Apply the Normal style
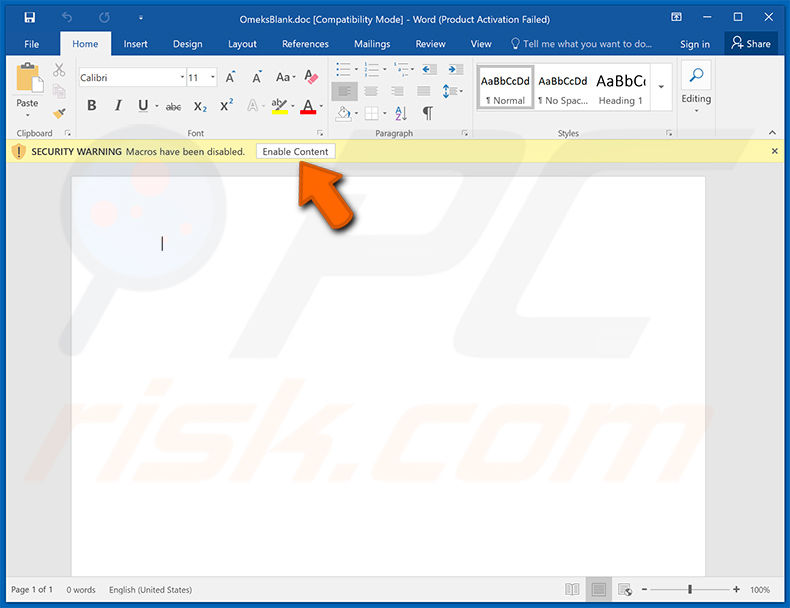Screen dimensions: 790x608 click(505, 87)
